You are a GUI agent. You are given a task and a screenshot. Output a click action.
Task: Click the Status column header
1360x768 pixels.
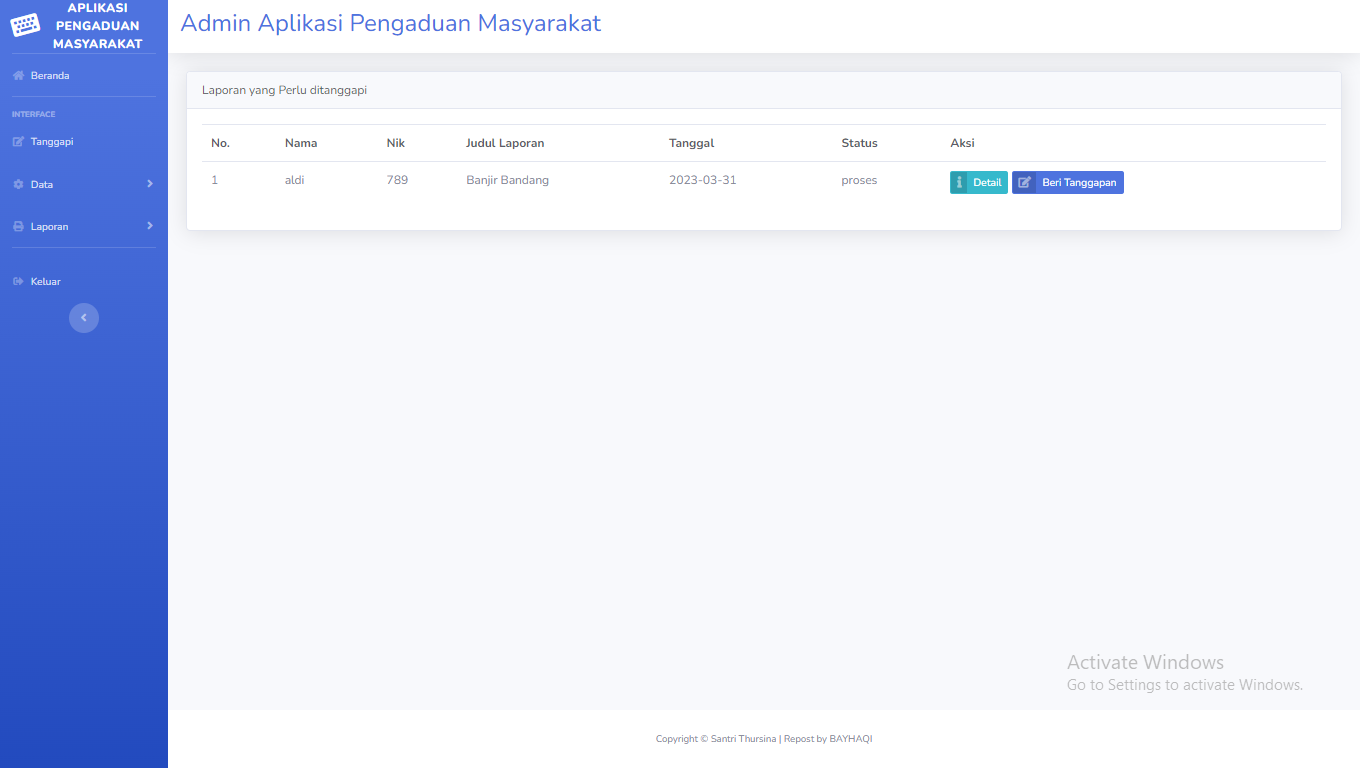pyautogui.click(x=859, y=143)
